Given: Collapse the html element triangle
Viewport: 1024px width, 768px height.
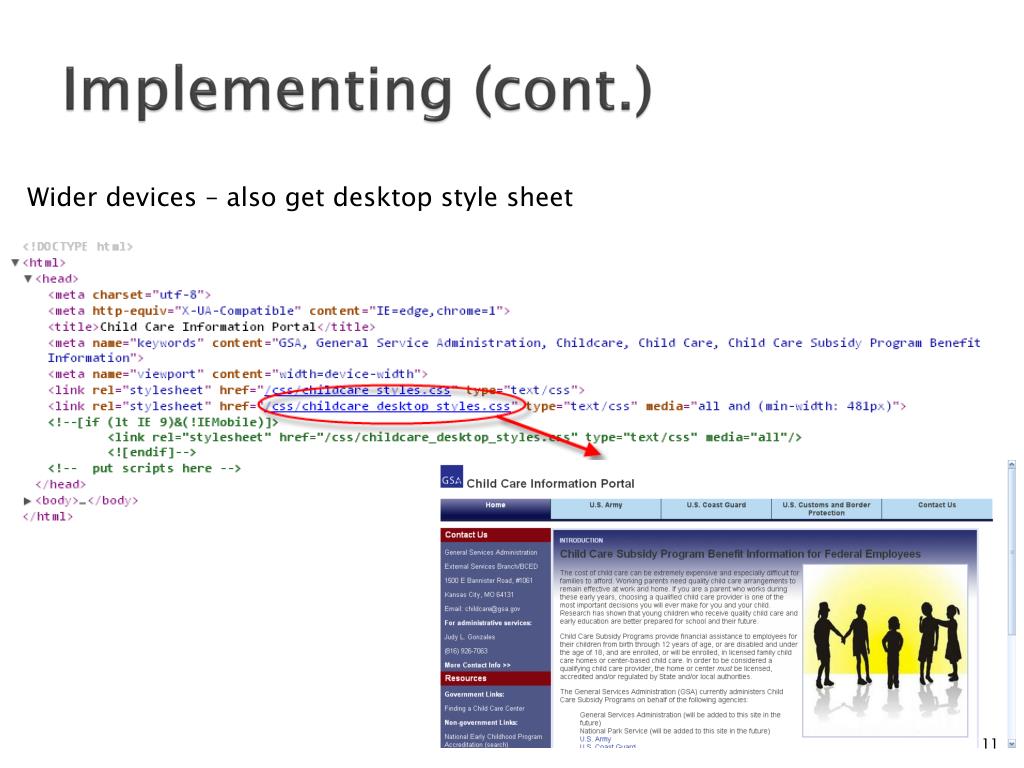Looking at the screenshot, I should click(x=15, y=263).
